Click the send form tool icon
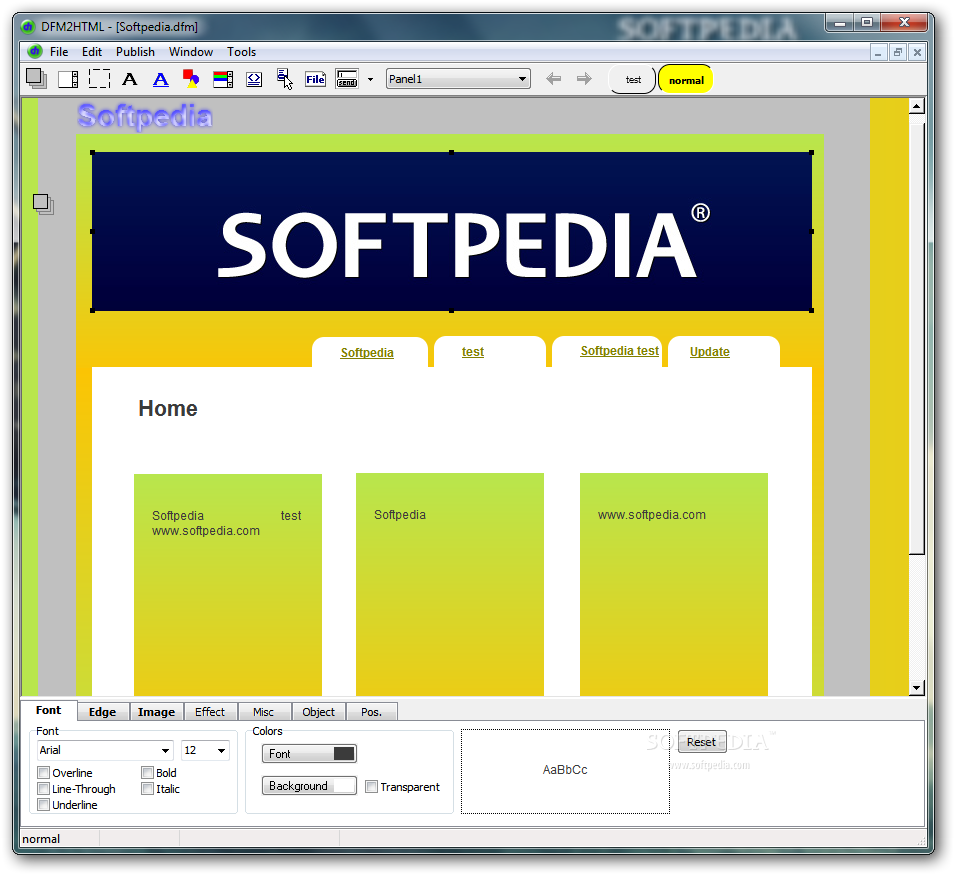 347,79
